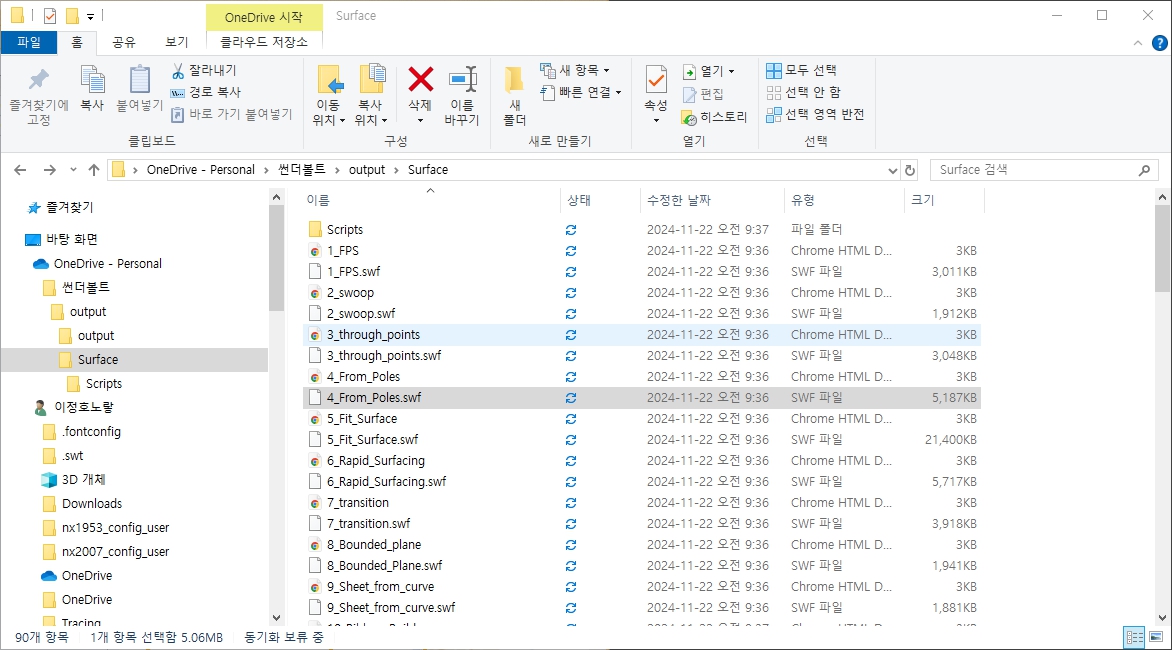Click the search magnifier icon

coord(1144,170)
